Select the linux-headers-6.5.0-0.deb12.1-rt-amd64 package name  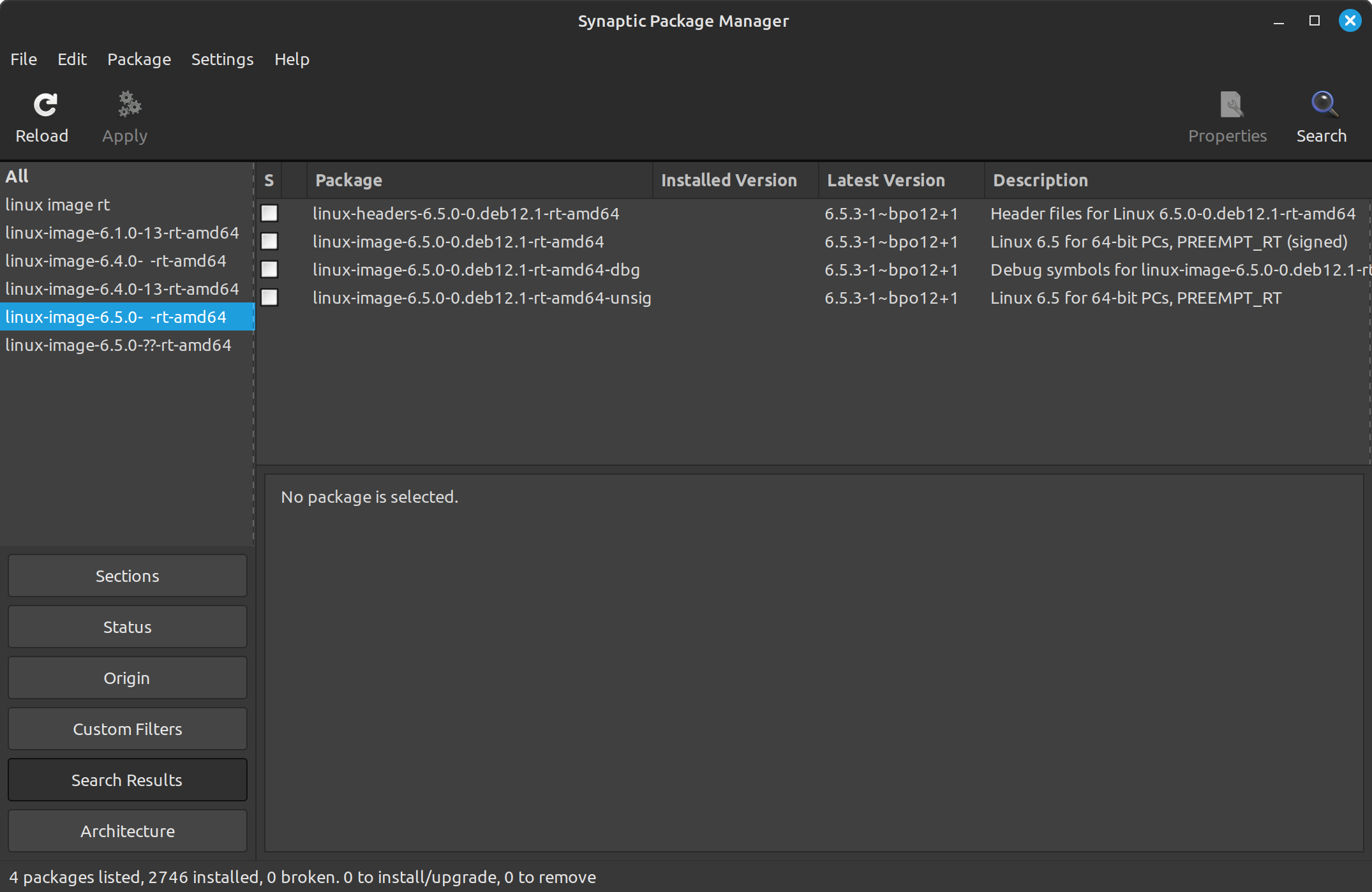[x=466, y=214]
